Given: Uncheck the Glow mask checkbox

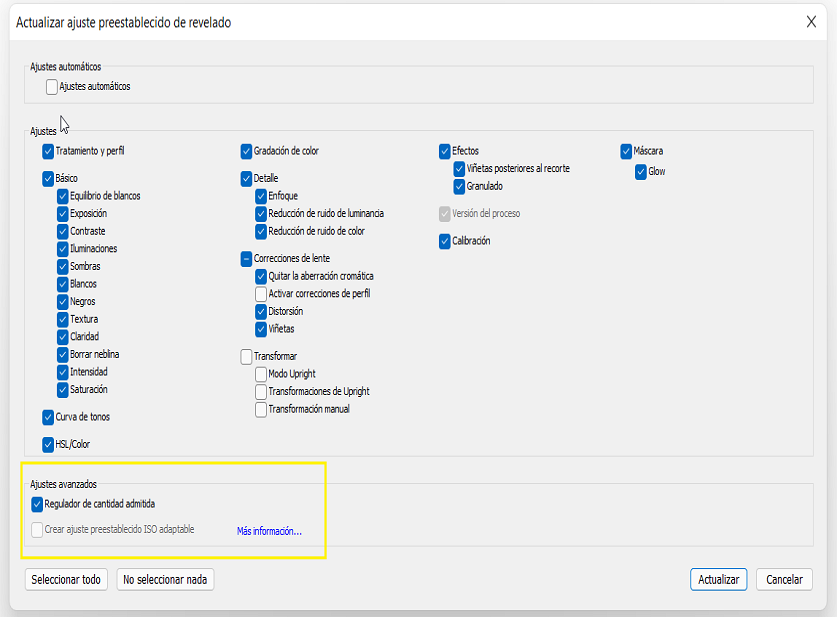Looking at the screenshot, I should pyautogui.click(x=641, y=172).
